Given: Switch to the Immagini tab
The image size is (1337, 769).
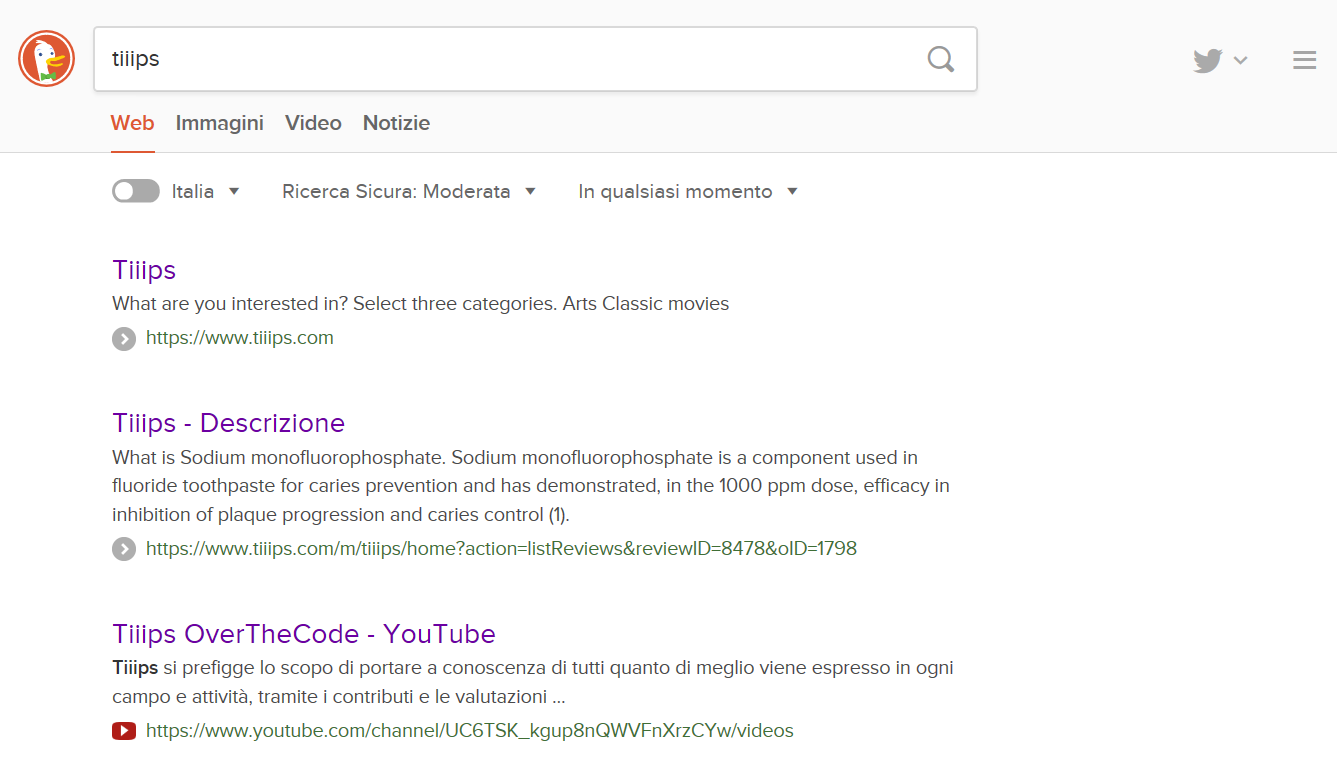Looking at the screenshot, I should tap(219, 123).
